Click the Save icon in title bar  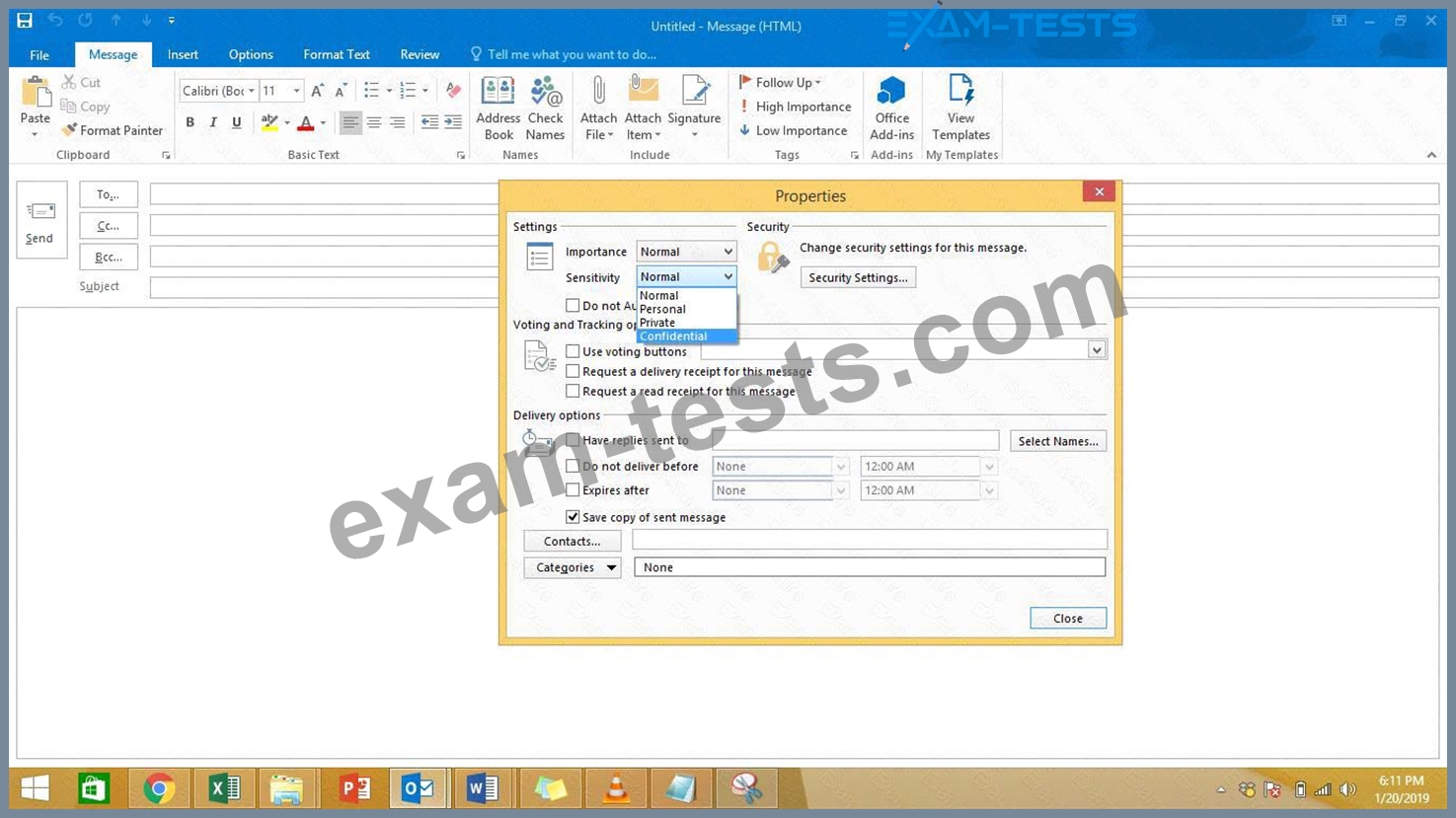tap(25, 20)
